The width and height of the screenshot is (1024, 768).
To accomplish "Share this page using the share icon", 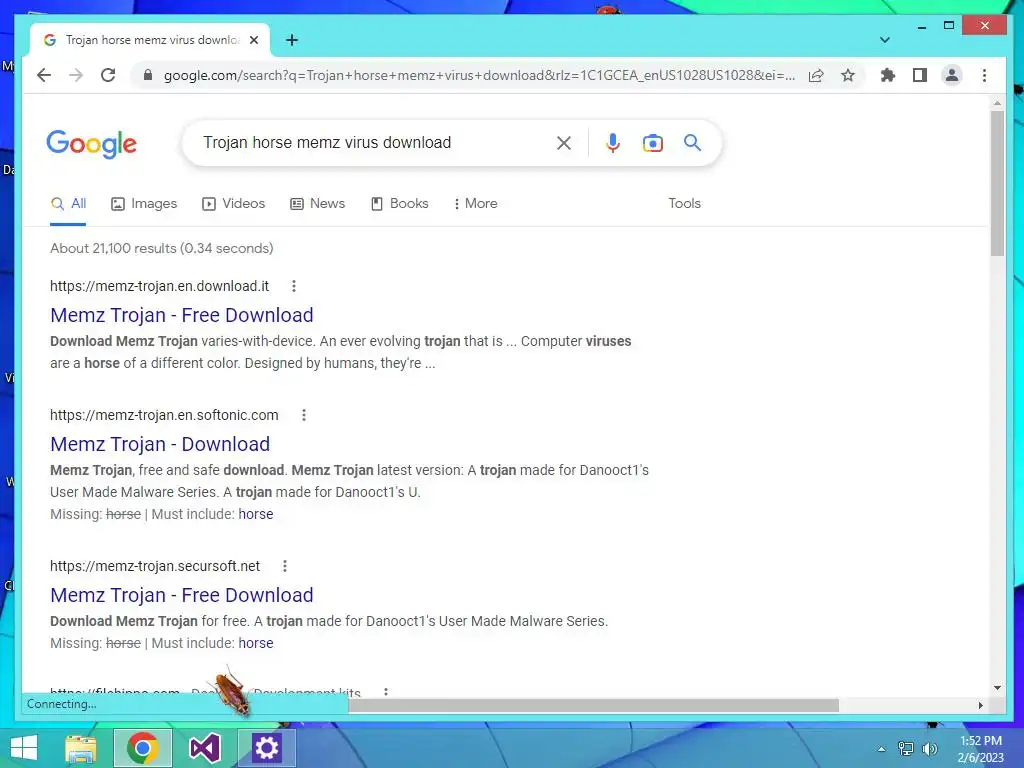I will (x=816, y=75).
